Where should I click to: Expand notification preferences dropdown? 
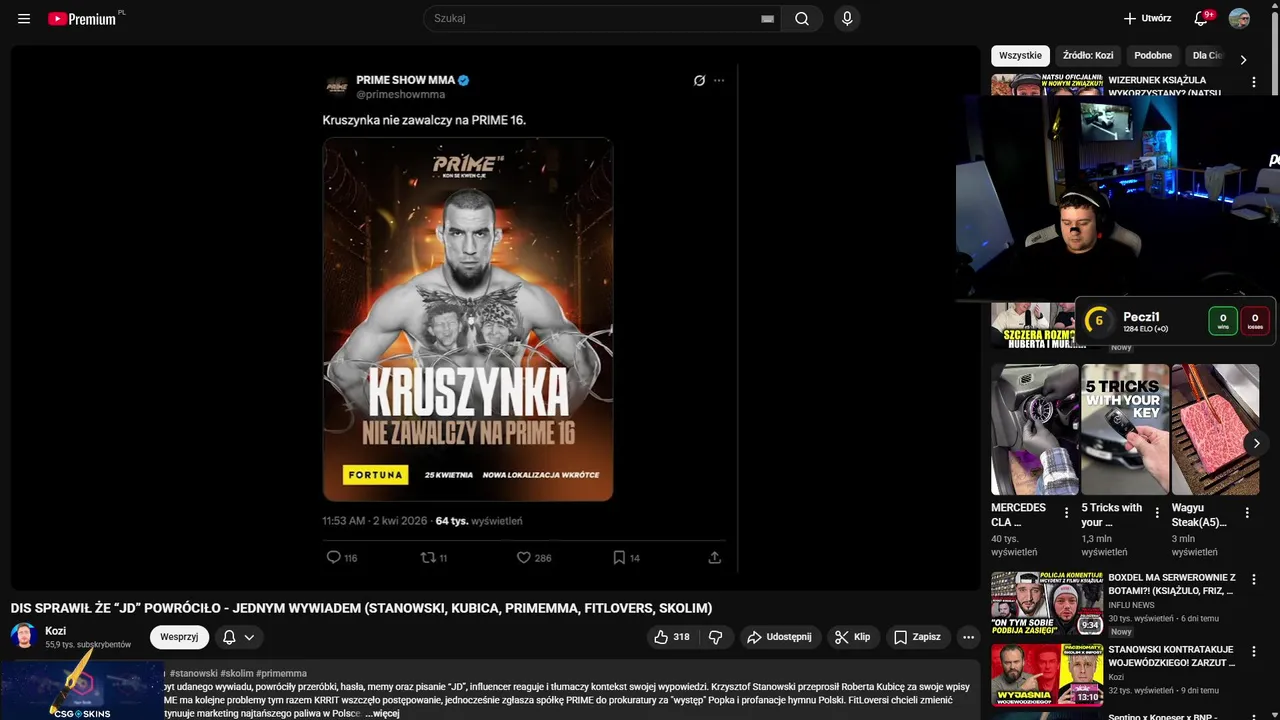pos(249,637)
